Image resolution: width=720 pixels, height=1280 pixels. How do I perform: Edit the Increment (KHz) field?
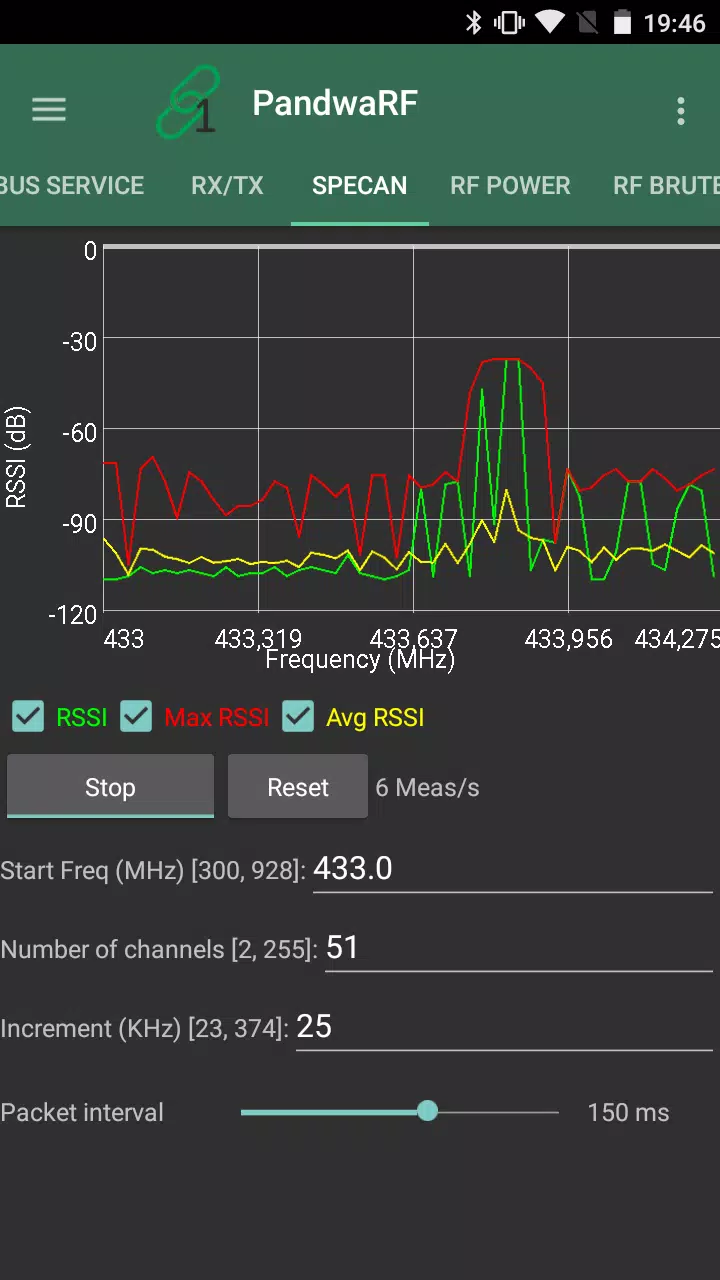pyautogui.click(x=504, y=1027)
